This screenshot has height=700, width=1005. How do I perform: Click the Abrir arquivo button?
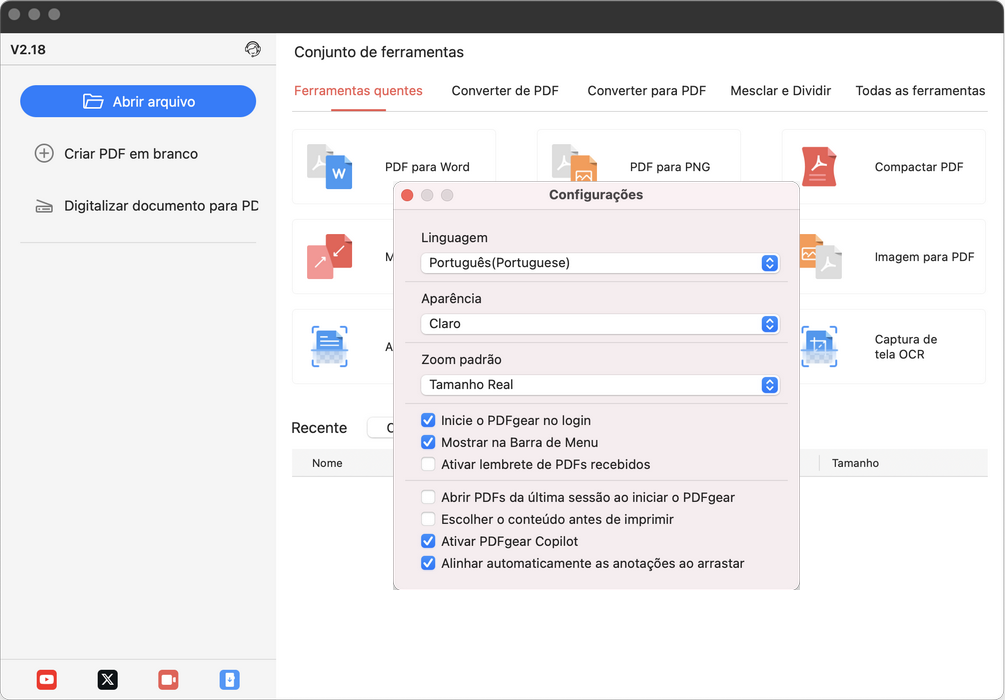[x=138, y=101]
